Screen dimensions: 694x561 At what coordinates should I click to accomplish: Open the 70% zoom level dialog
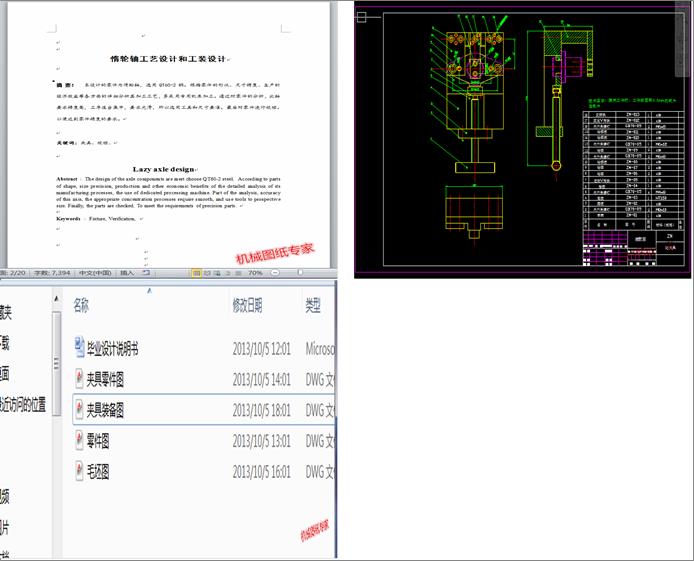pos(255,273)
